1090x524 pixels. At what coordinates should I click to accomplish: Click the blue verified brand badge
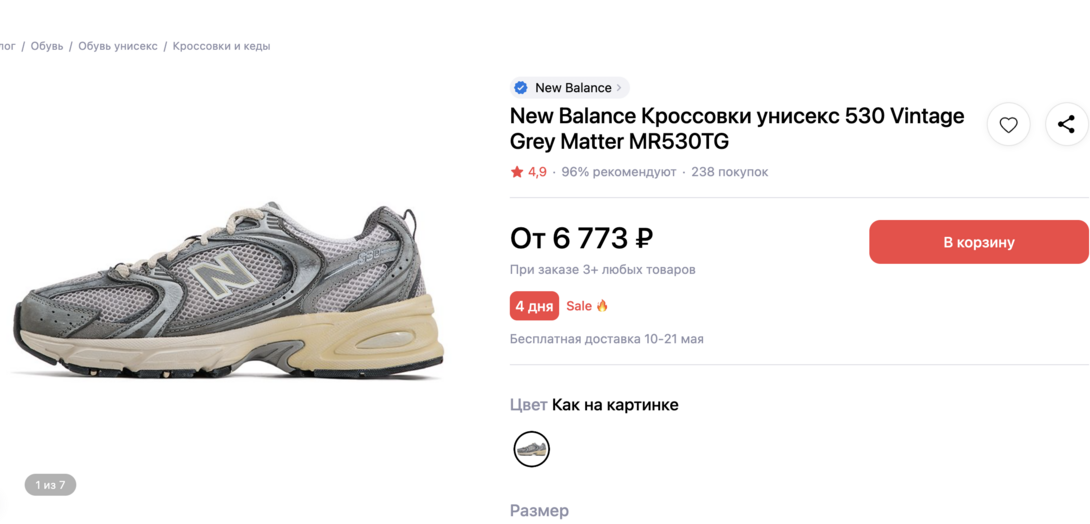[x=521, y=88]
